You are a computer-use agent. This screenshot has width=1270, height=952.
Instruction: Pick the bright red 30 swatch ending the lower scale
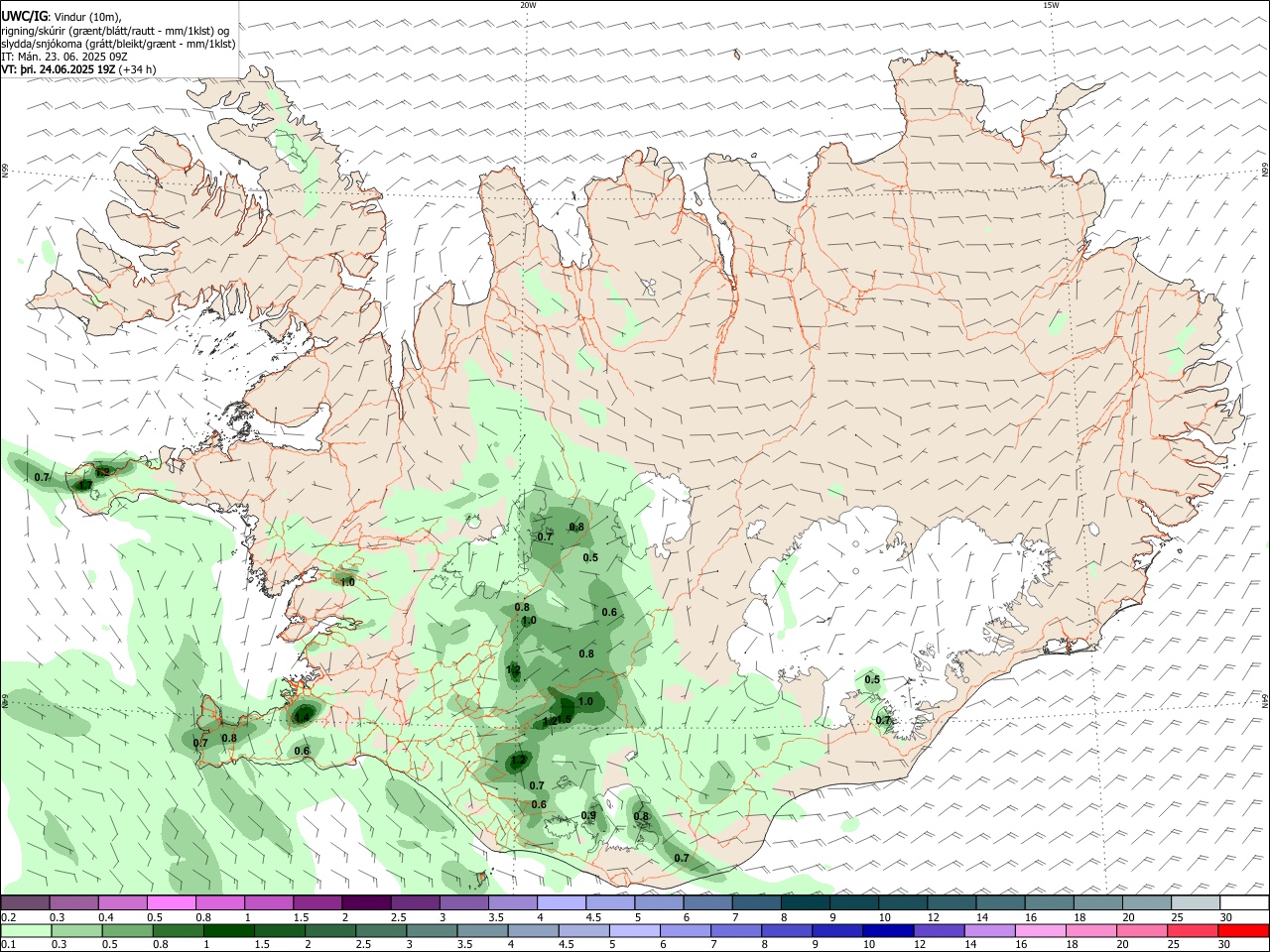point(1244,931)
